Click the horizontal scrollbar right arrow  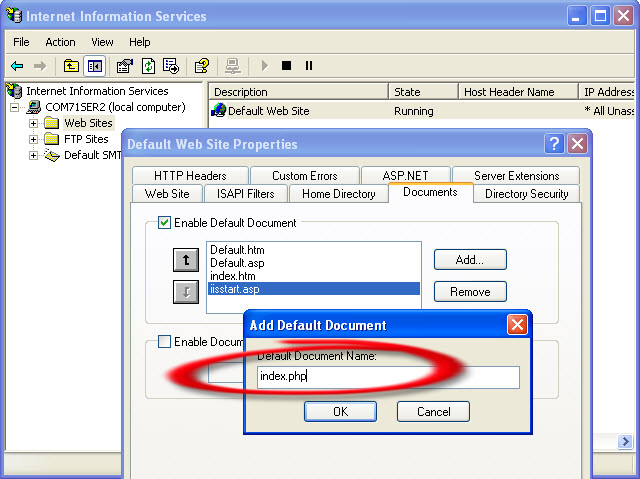(625, 441)
